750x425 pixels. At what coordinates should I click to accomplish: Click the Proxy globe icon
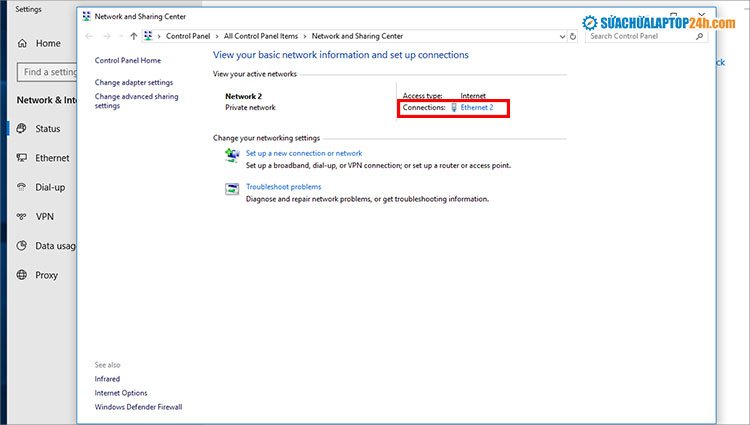pos(22,275)
